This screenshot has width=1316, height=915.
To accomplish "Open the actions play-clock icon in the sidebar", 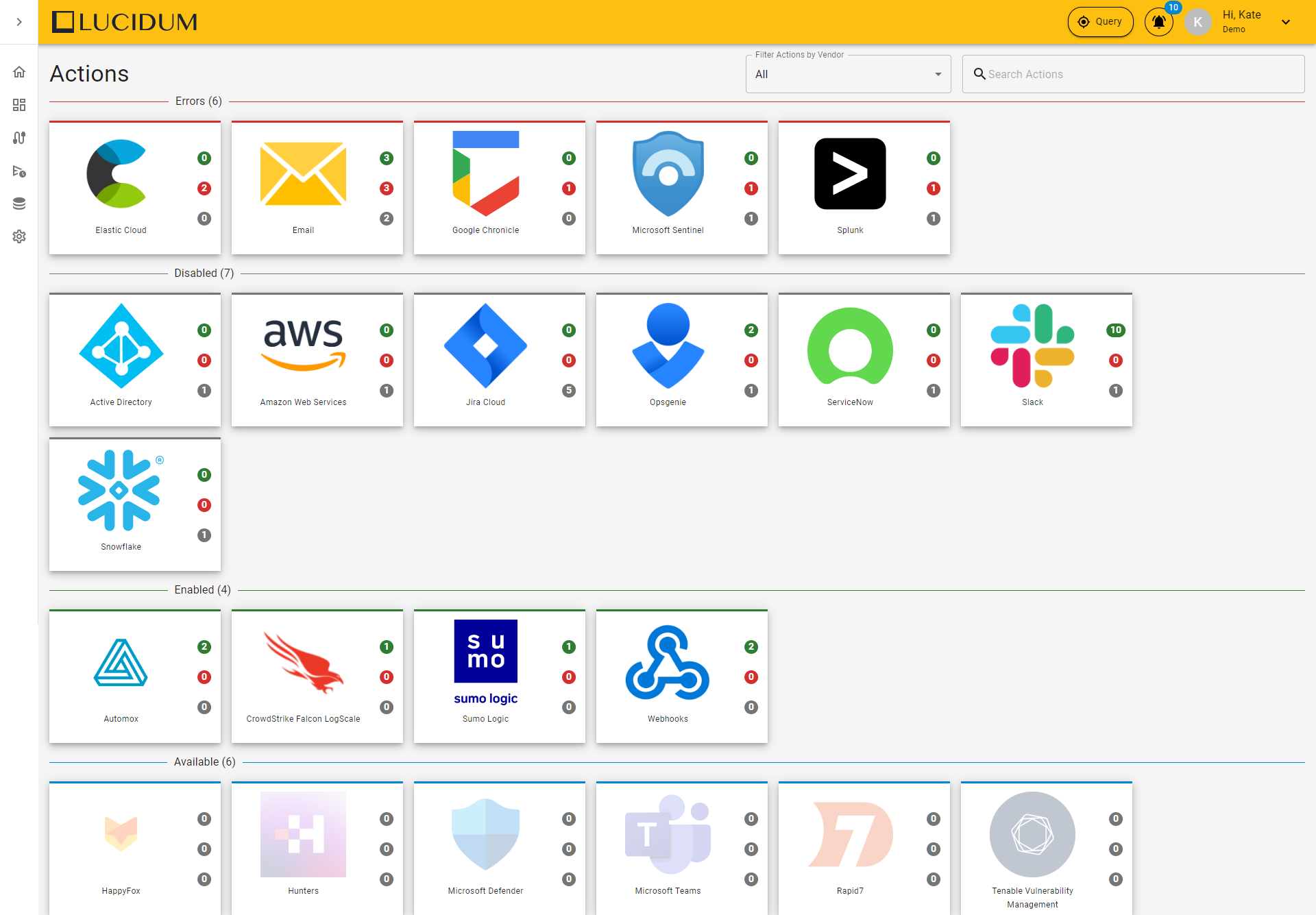I will click(x=19, y=171).
